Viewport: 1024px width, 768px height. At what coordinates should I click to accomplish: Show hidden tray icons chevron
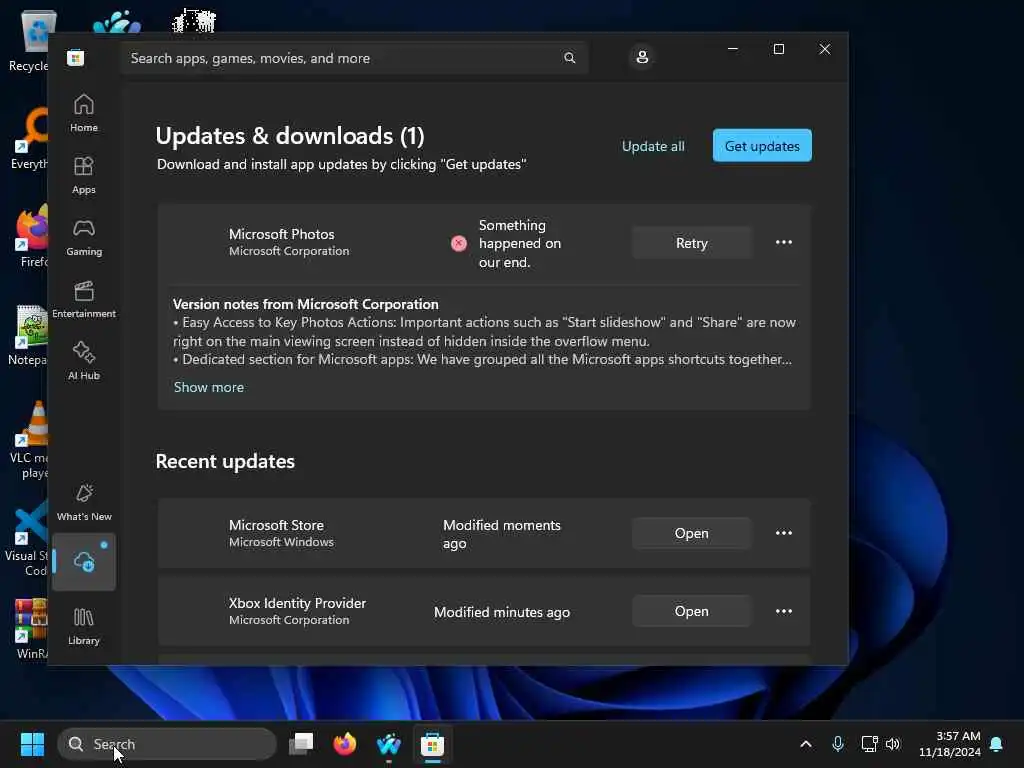(x=806, y=744)
